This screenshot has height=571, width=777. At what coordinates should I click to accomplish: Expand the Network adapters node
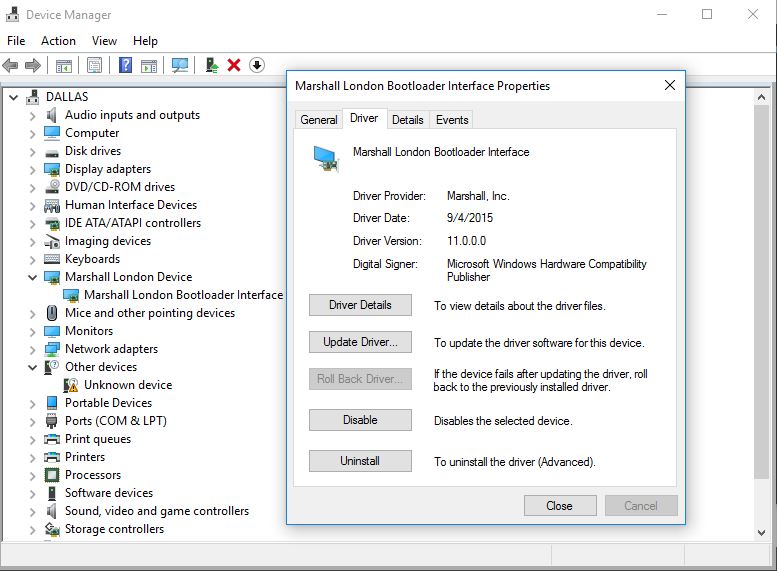(x=33, y=349)
